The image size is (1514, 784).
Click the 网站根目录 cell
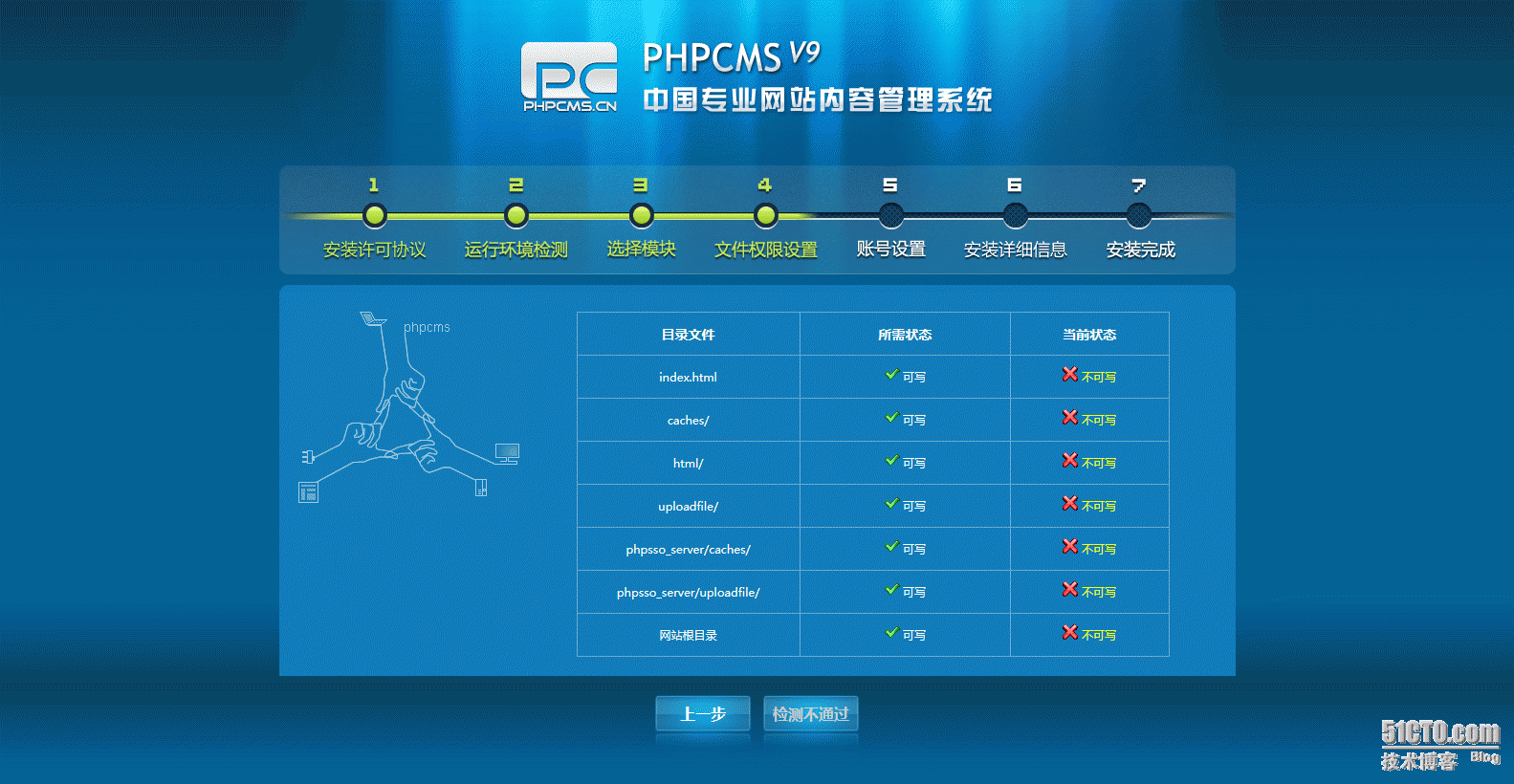(689, 636)
